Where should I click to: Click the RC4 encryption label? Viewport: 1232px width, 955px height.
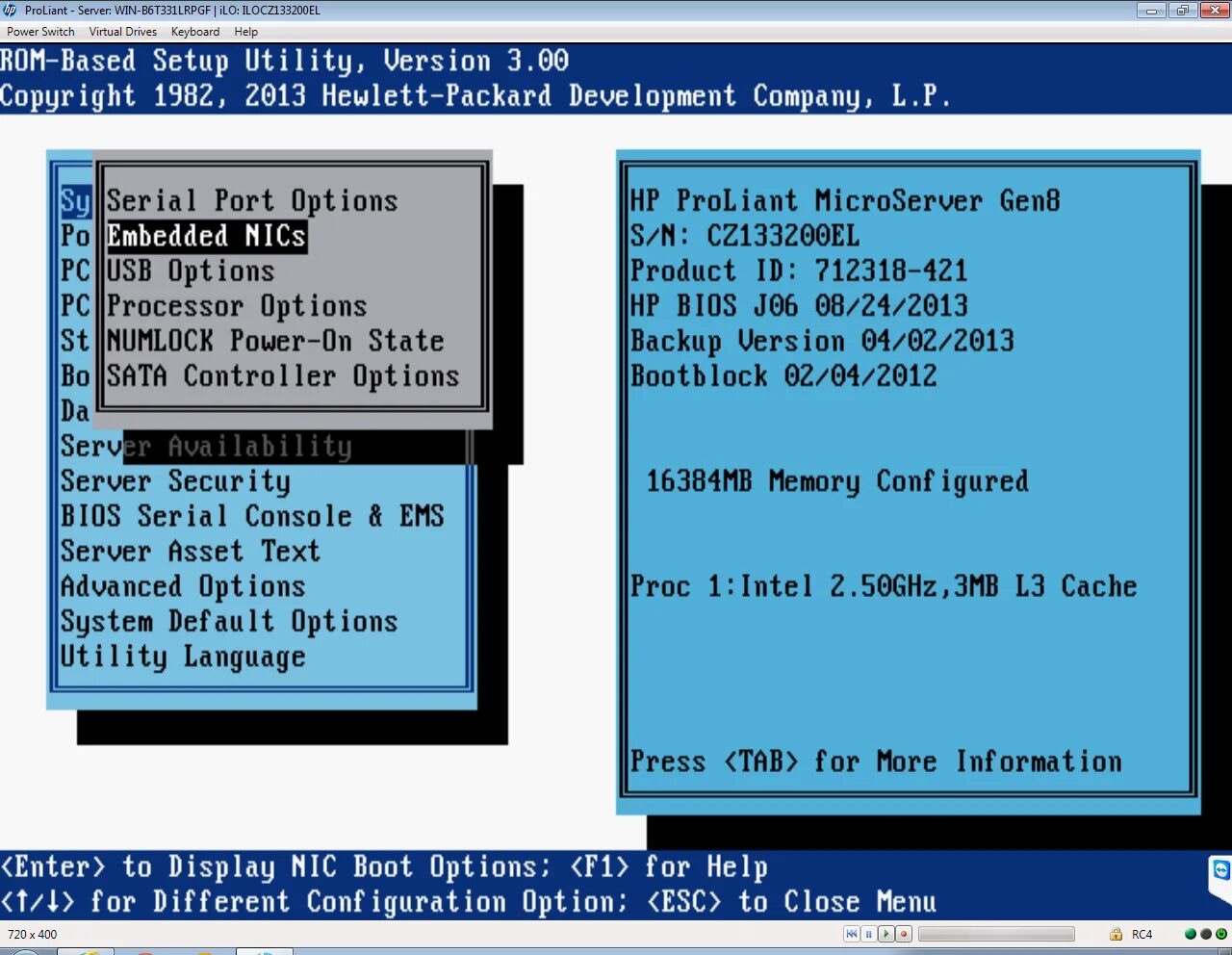[x=1142, y=934]
